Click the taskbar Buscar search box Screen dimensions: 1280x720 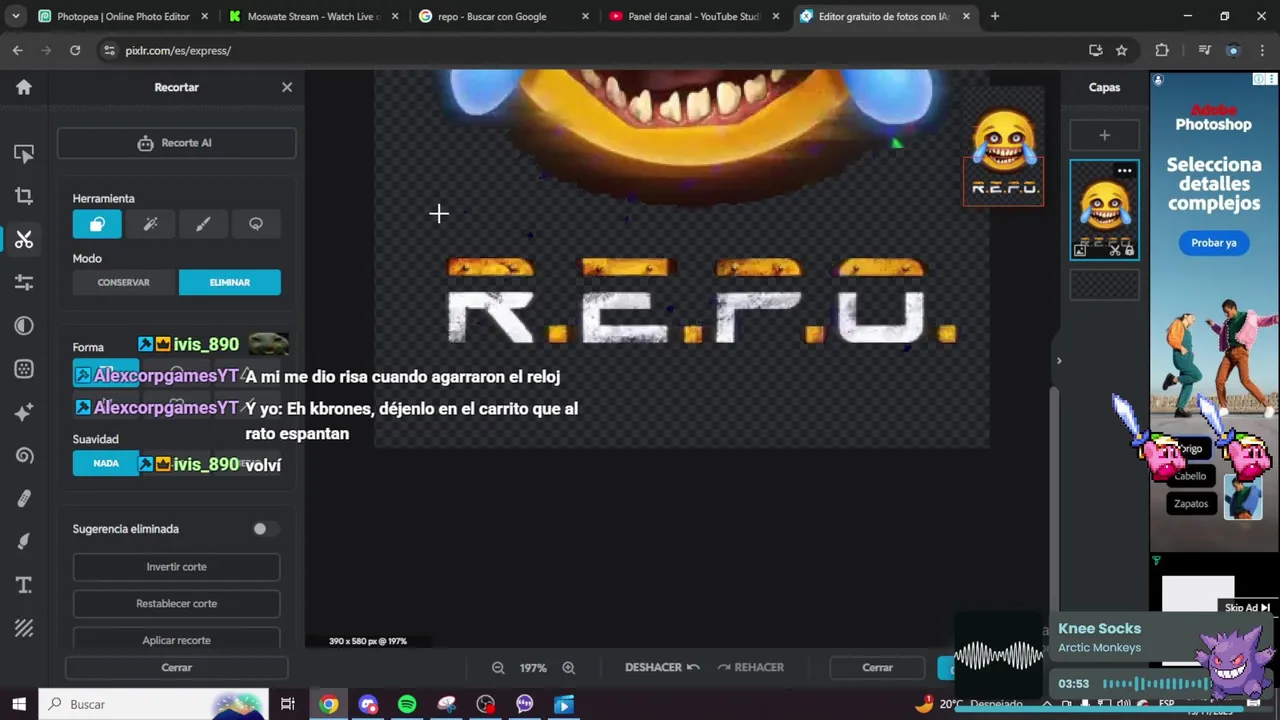(x=155, y=704)
